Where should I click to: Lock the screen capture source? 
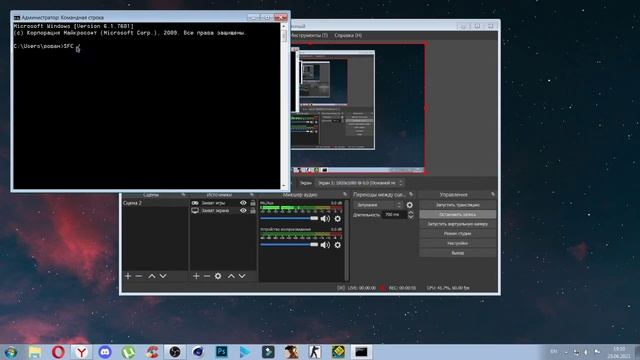click(253, 211)
